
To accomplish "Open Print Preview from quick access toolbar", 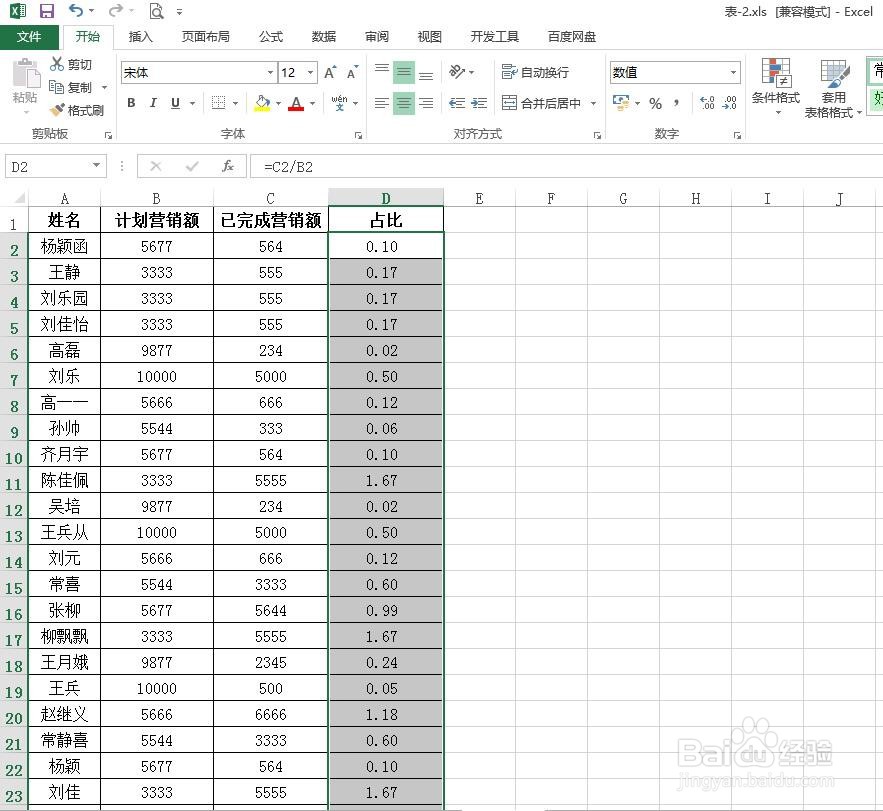I will [156, 11].
